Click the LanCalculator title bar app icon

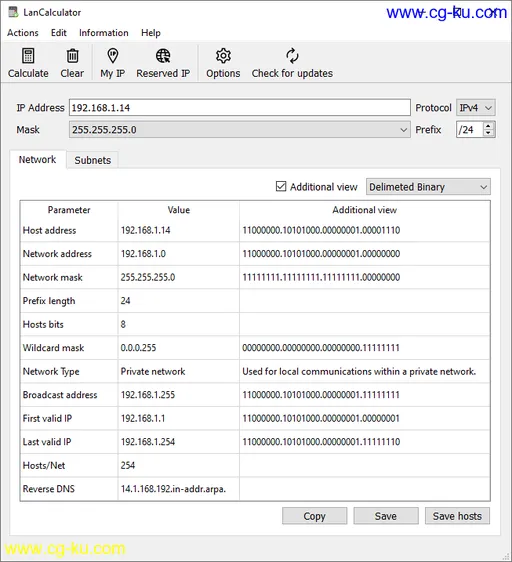13,12
